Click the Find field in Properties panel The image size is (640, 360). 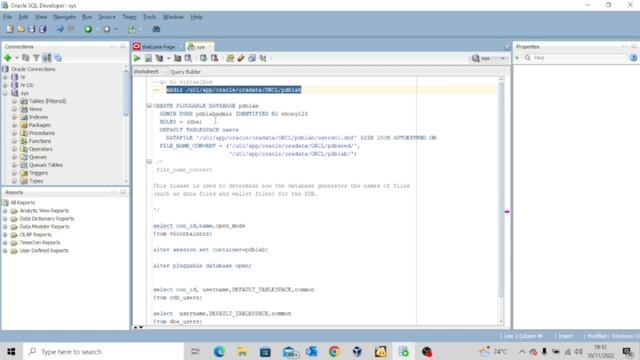pos(579,58)
